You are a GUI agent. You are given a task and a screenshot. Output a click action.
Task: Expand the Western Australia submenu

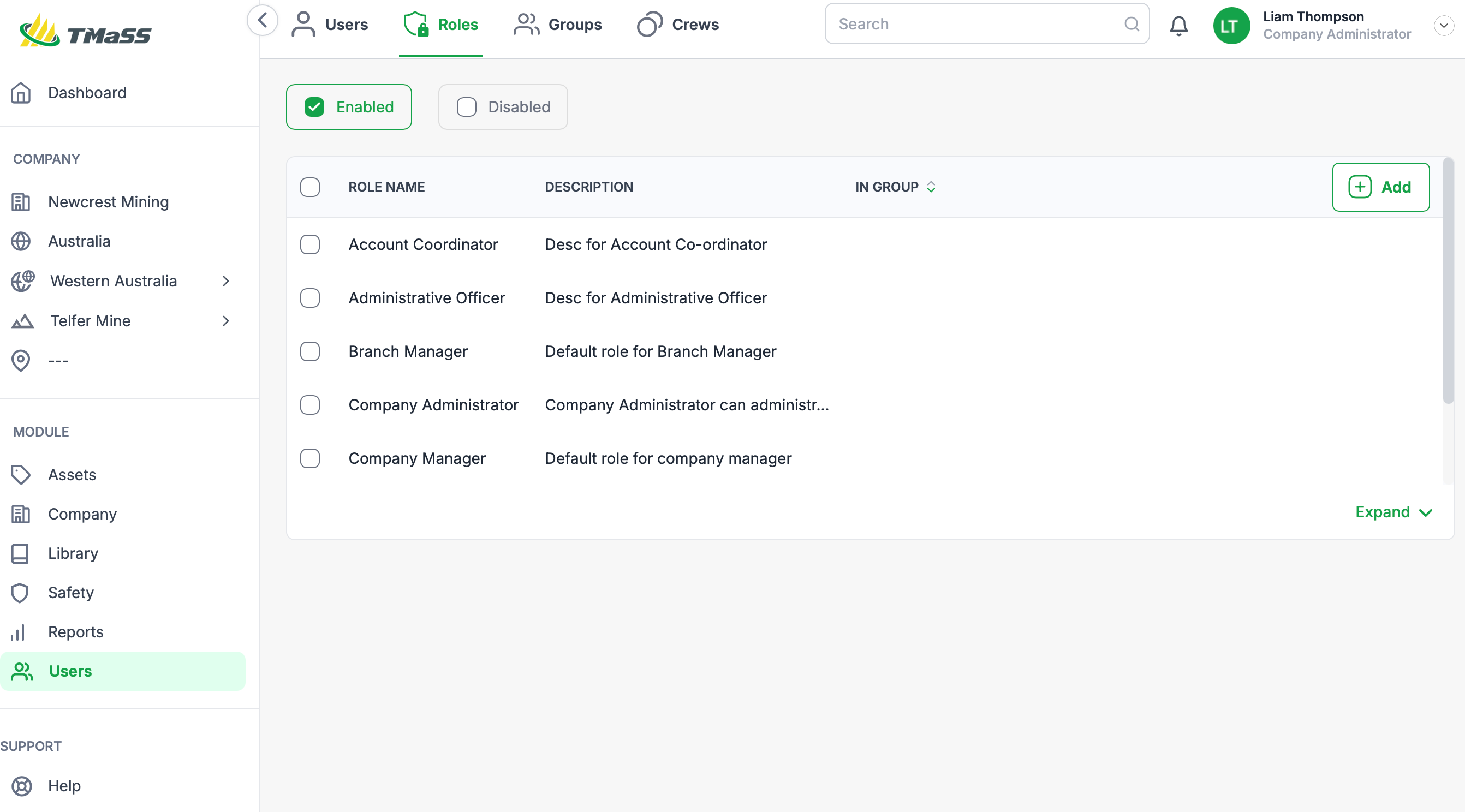tap(226, 281)
